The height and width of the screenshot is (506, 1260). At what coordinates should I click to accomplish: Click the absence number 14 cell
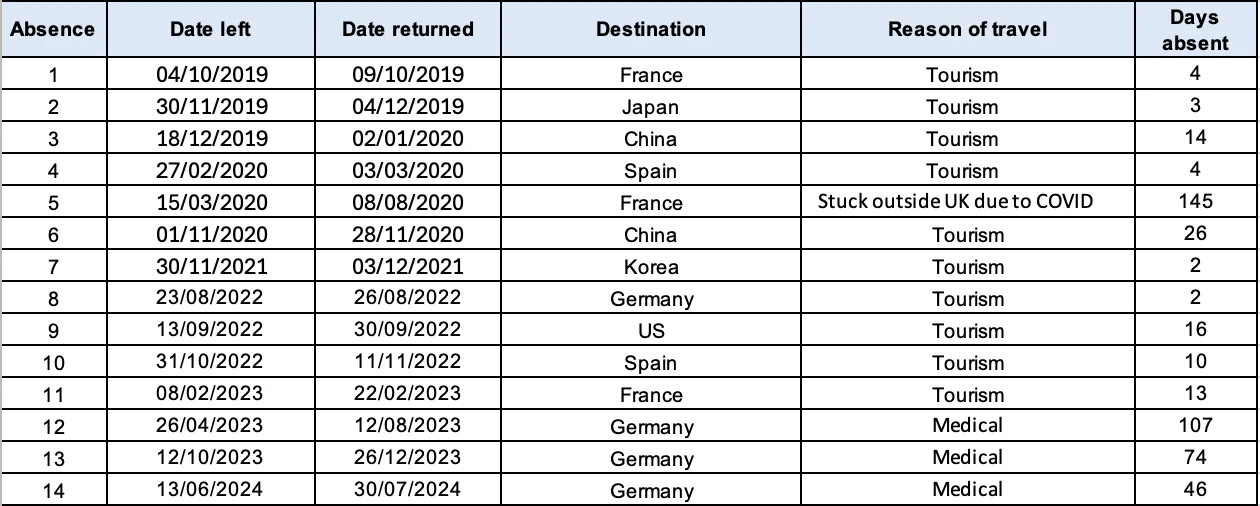click(54, 490)
